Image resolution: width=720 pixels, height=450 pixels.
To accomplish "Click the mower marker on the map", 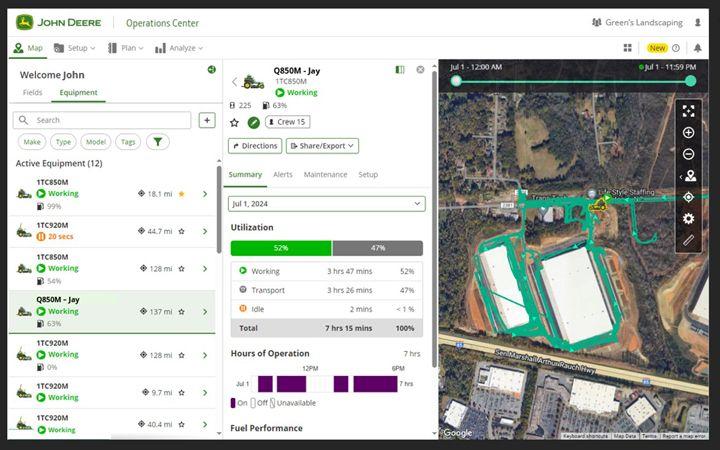I will tap(597, 205).
